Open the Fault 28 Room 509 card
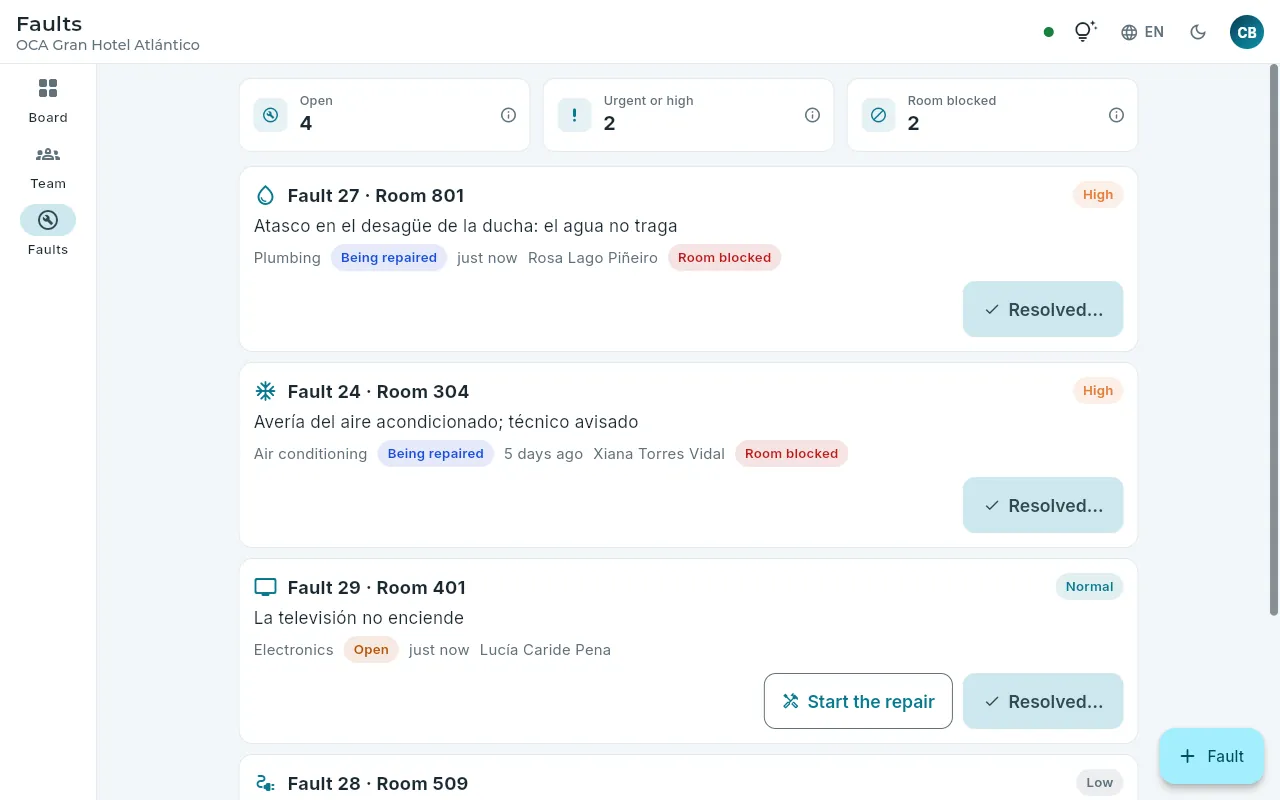Viewport: 1280px width, 800px height. coord(688,778)
